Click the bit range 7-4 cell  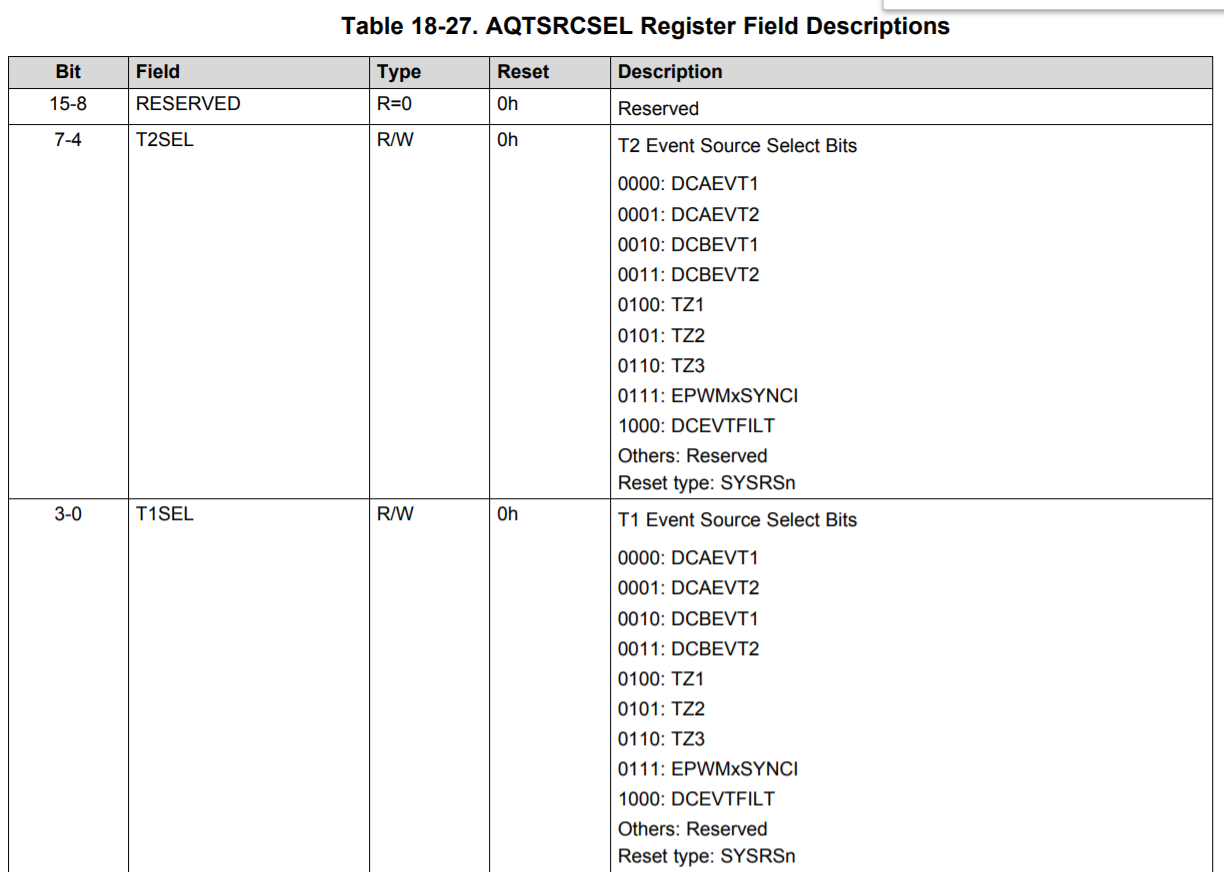tap(68, 140)
